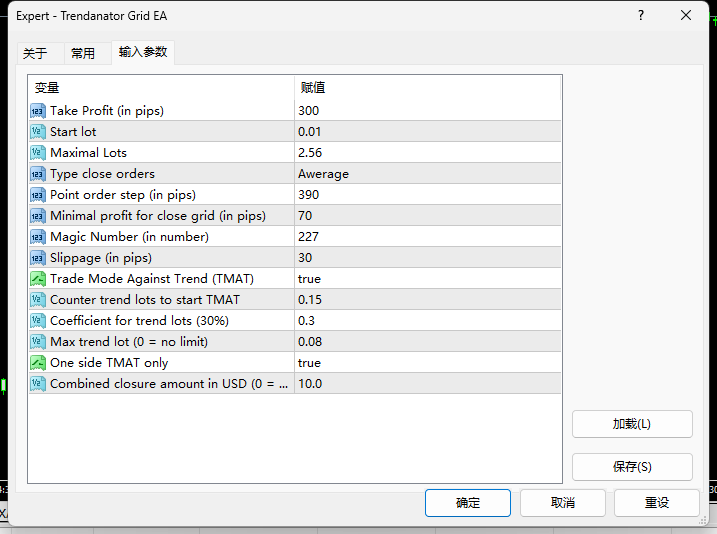Click the integer icon beside Take Profit
Image resolution: width=717 pixels, height=534 pixels.
point(38,111)
